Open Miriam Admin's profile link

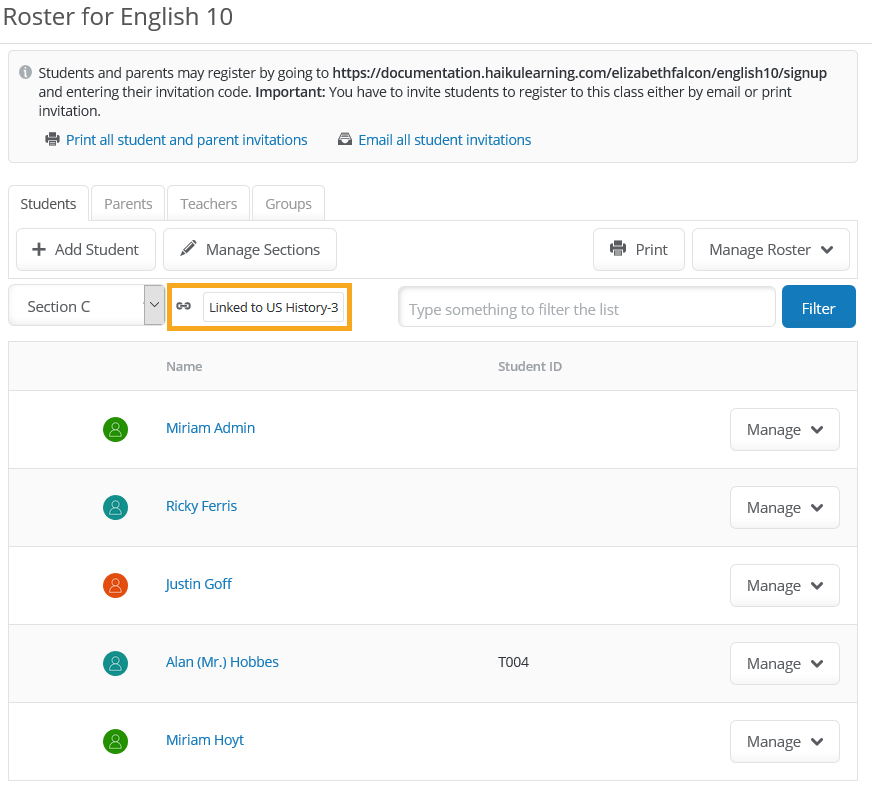(210, 428)
